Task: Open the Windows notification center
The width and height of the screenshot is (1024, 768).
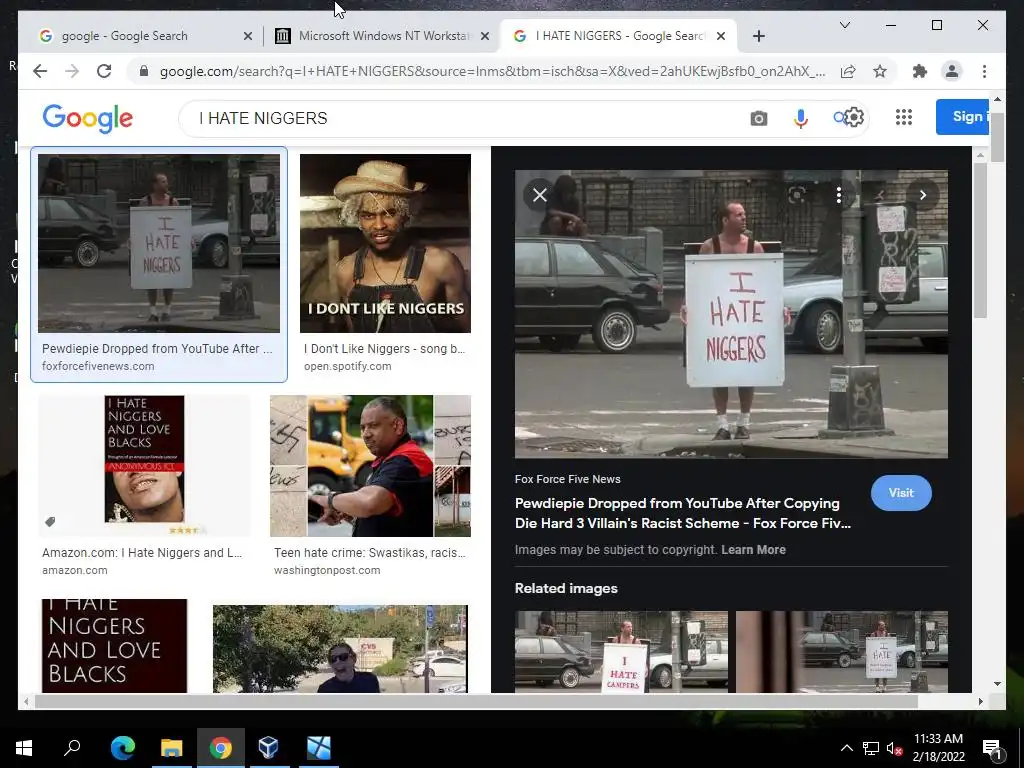Action: 992,749
